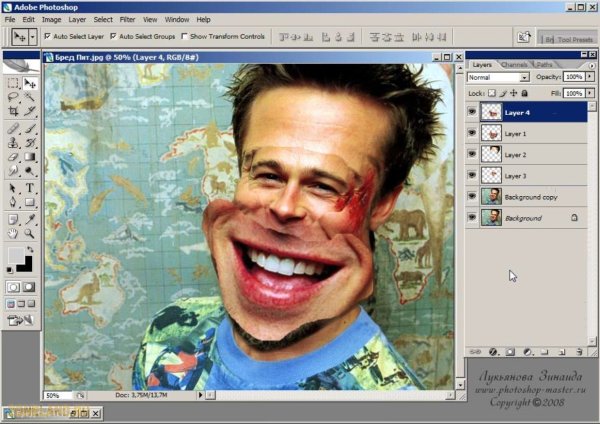Switch to the Channels tab

click(x=514, y=64)
